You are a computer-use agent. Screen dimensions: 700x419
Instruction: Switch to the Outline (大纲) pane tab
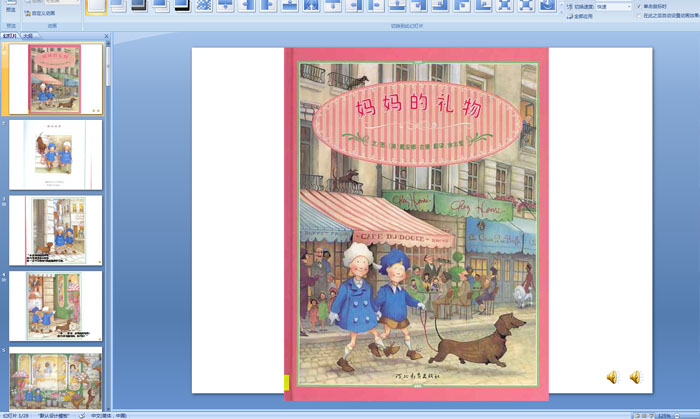click(28, 36)
